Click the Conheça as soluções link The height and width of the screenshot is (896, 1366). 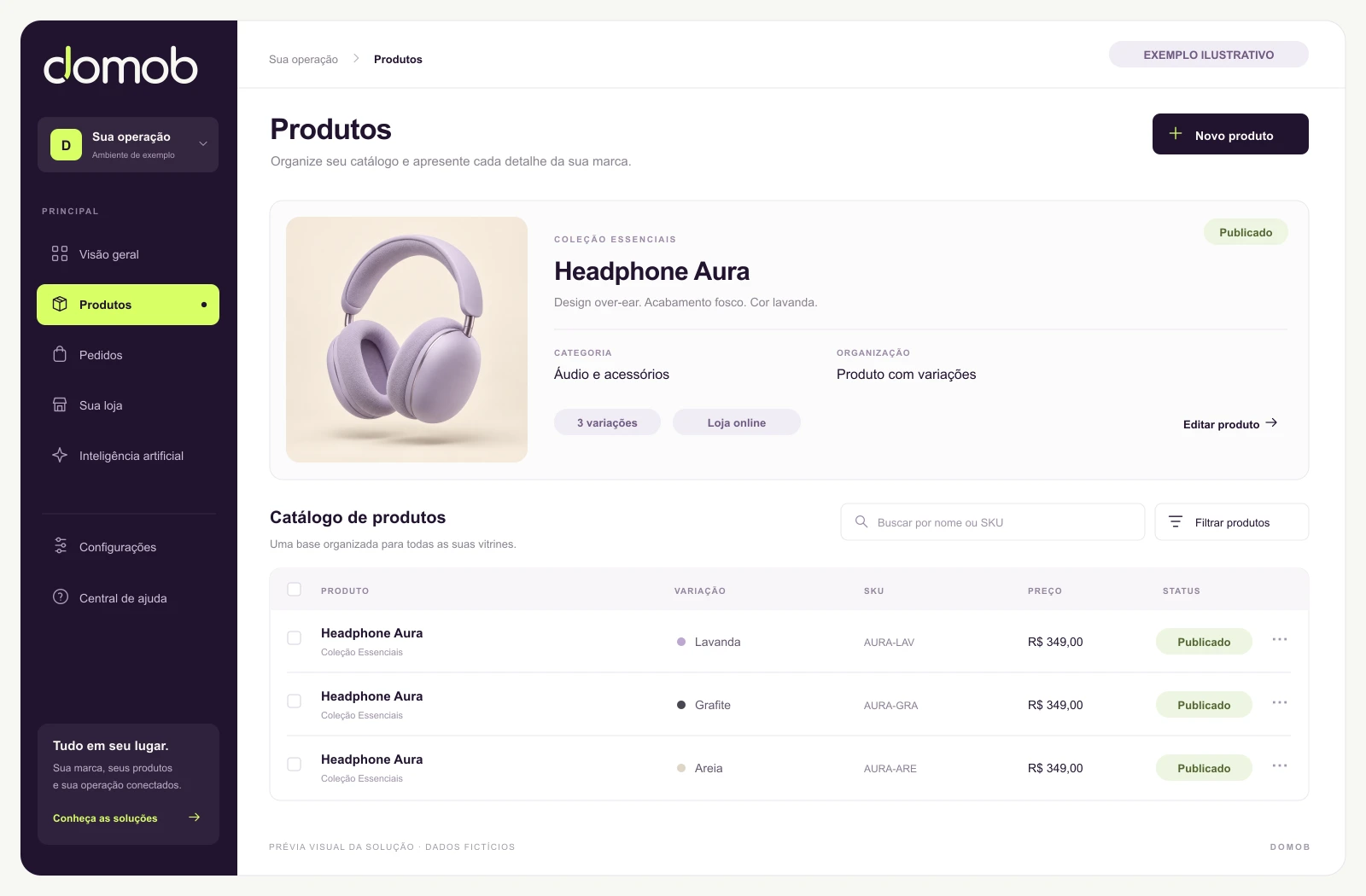tap(126, 817)
